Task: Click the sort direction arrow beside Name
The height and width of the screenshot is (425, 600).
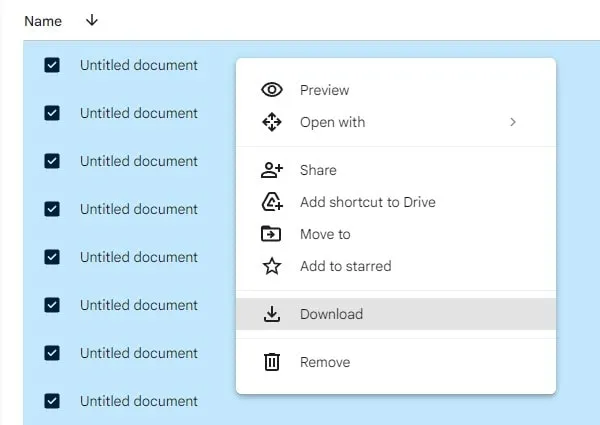Action: (x=92, y=20)
